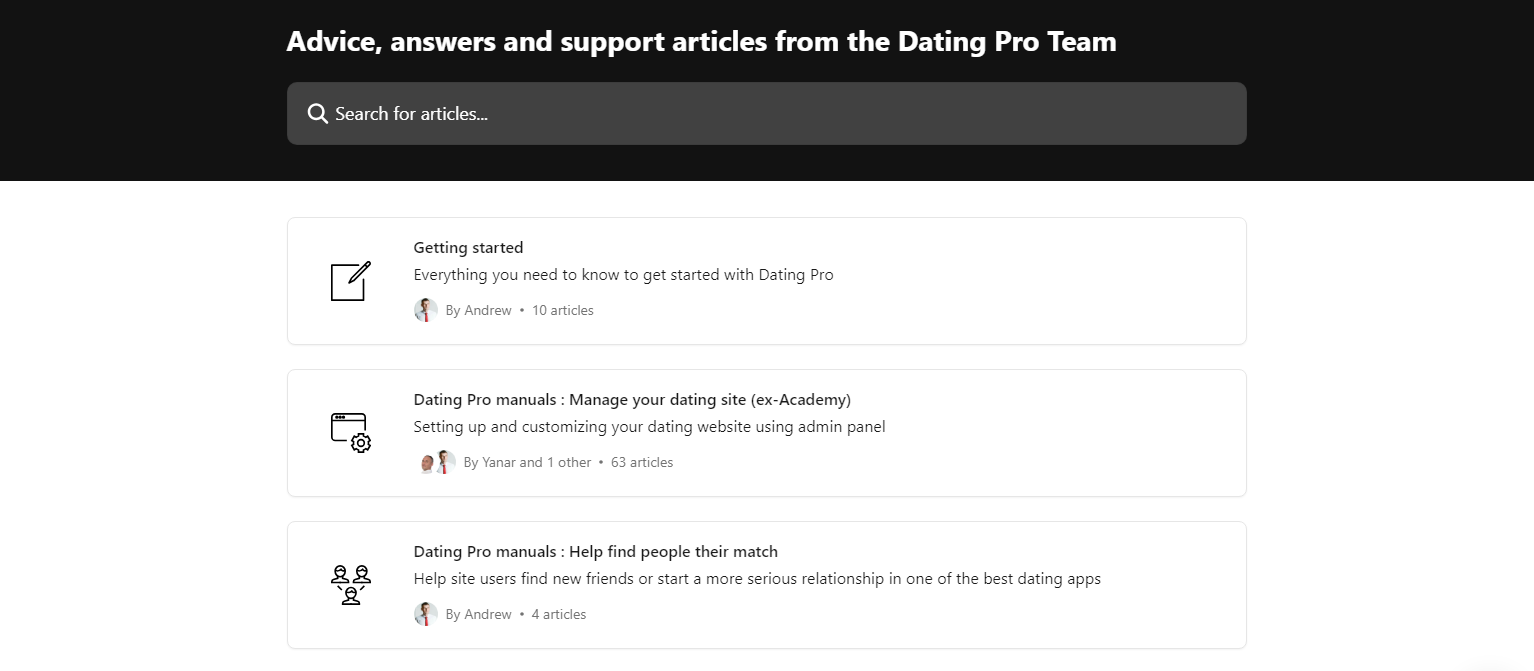This screenshot has width=1534, height=671.
Task: Click the pencil-and-paper Getting started icon
Action: (351, 281)
